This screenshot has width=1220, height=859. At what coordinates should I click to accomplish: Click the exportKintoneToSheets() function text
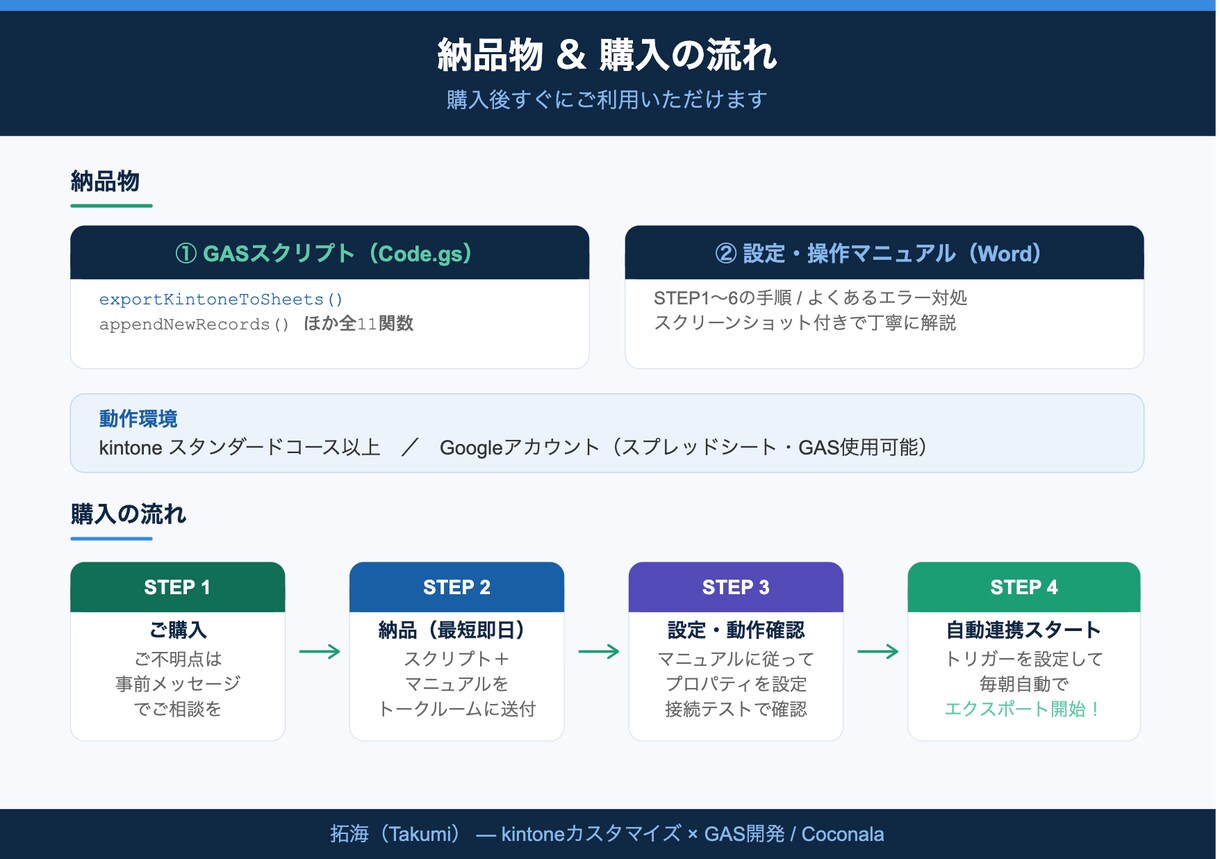point(221,299)
